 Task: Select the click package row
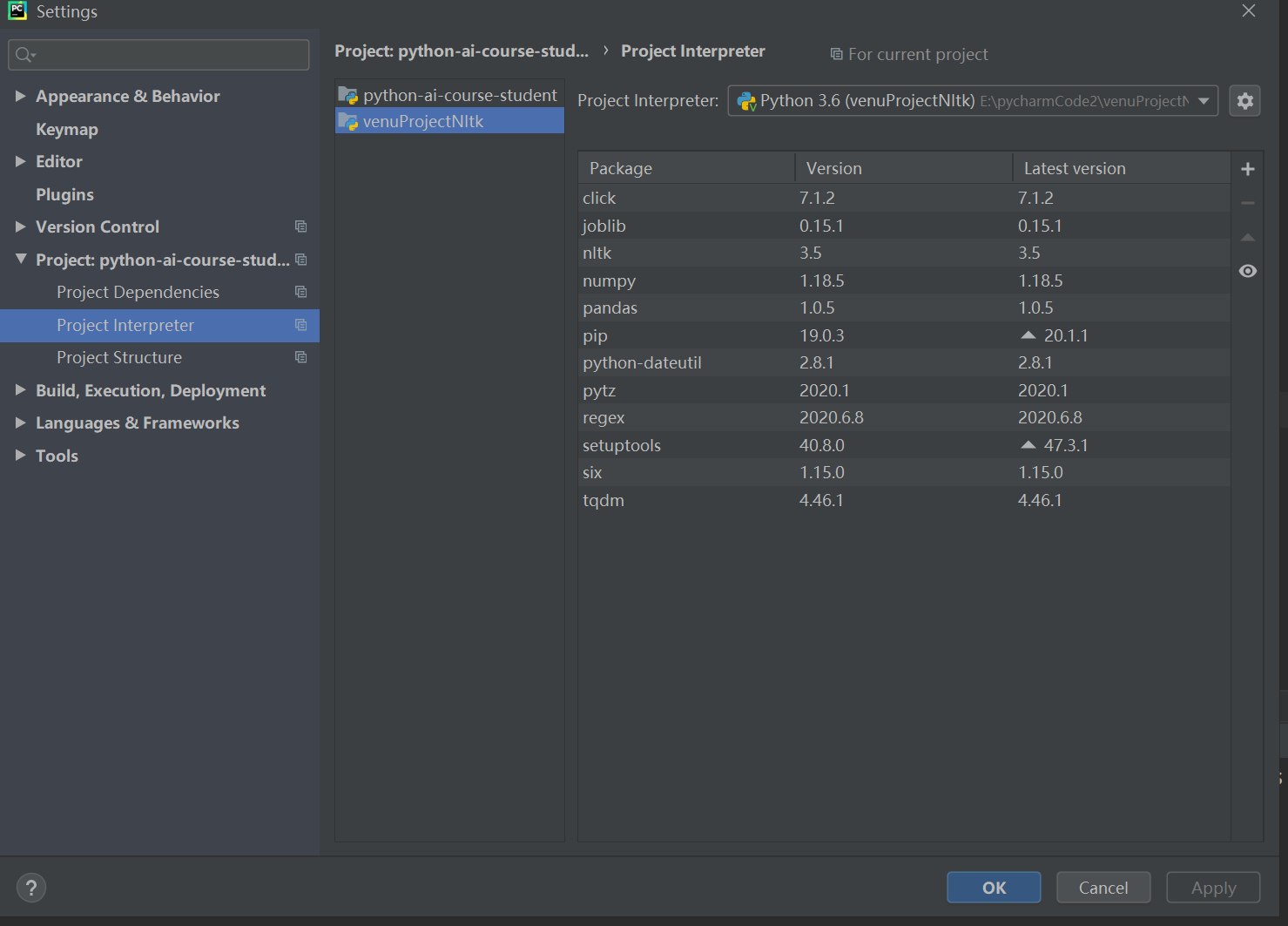point(904,198)
